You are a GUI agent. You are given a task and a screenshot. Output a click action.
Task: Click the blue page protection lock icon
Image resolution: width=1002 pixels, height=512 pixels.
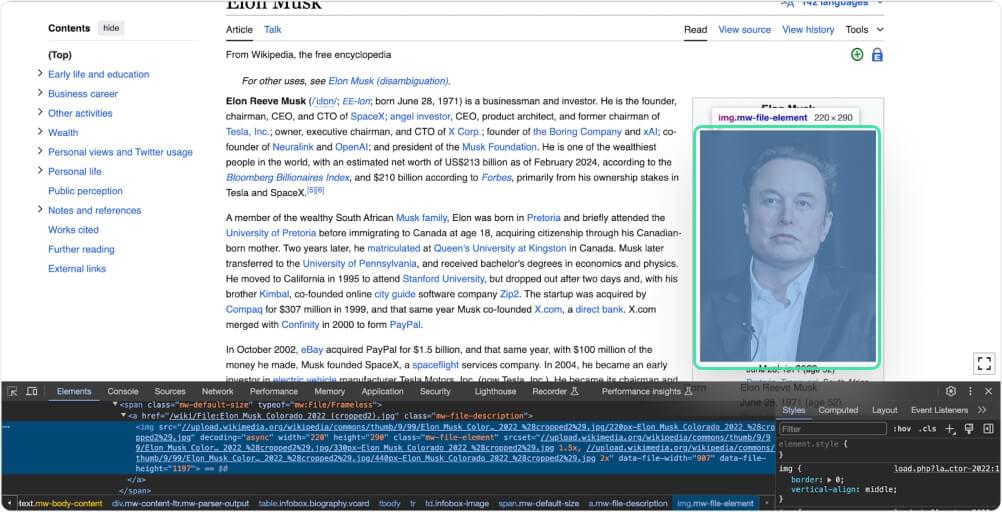point(877,55)
